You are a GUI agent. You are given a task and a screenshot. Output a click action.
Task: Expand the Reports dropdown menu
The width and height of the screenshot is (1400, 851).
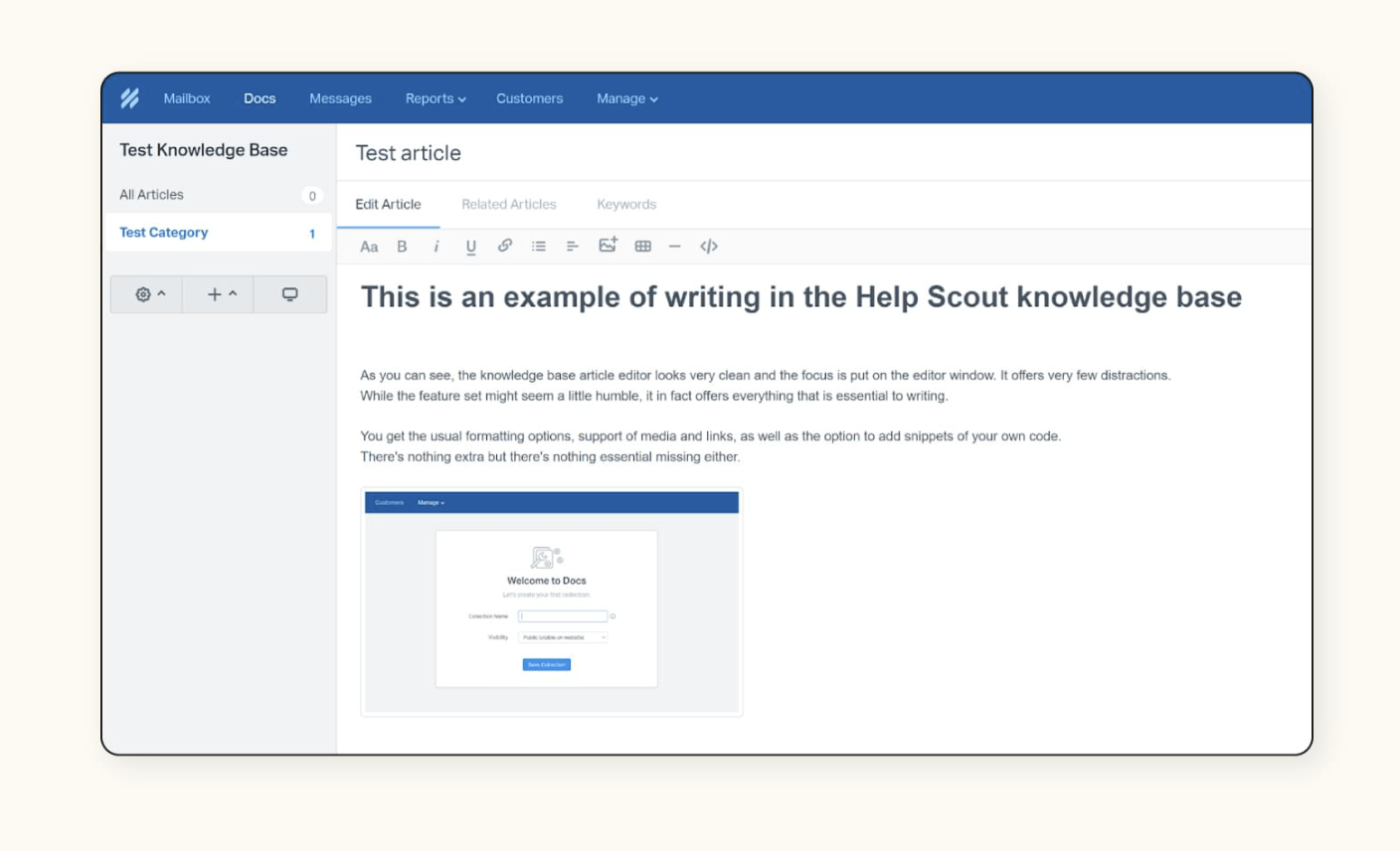click(436, 98)
